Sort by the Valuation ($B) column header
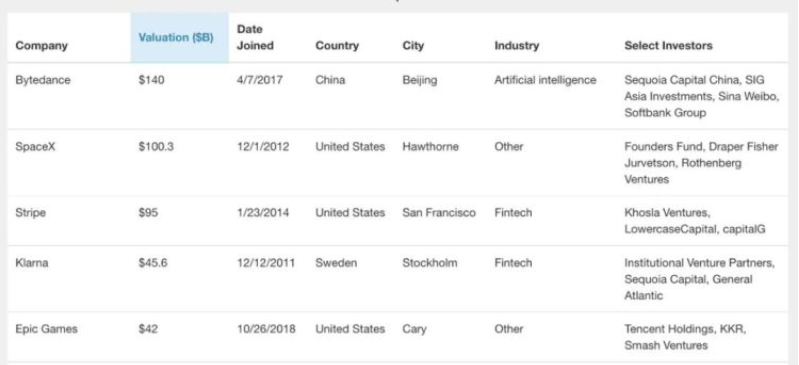Viewport: 799px width, 365px height. pos(176,38)
